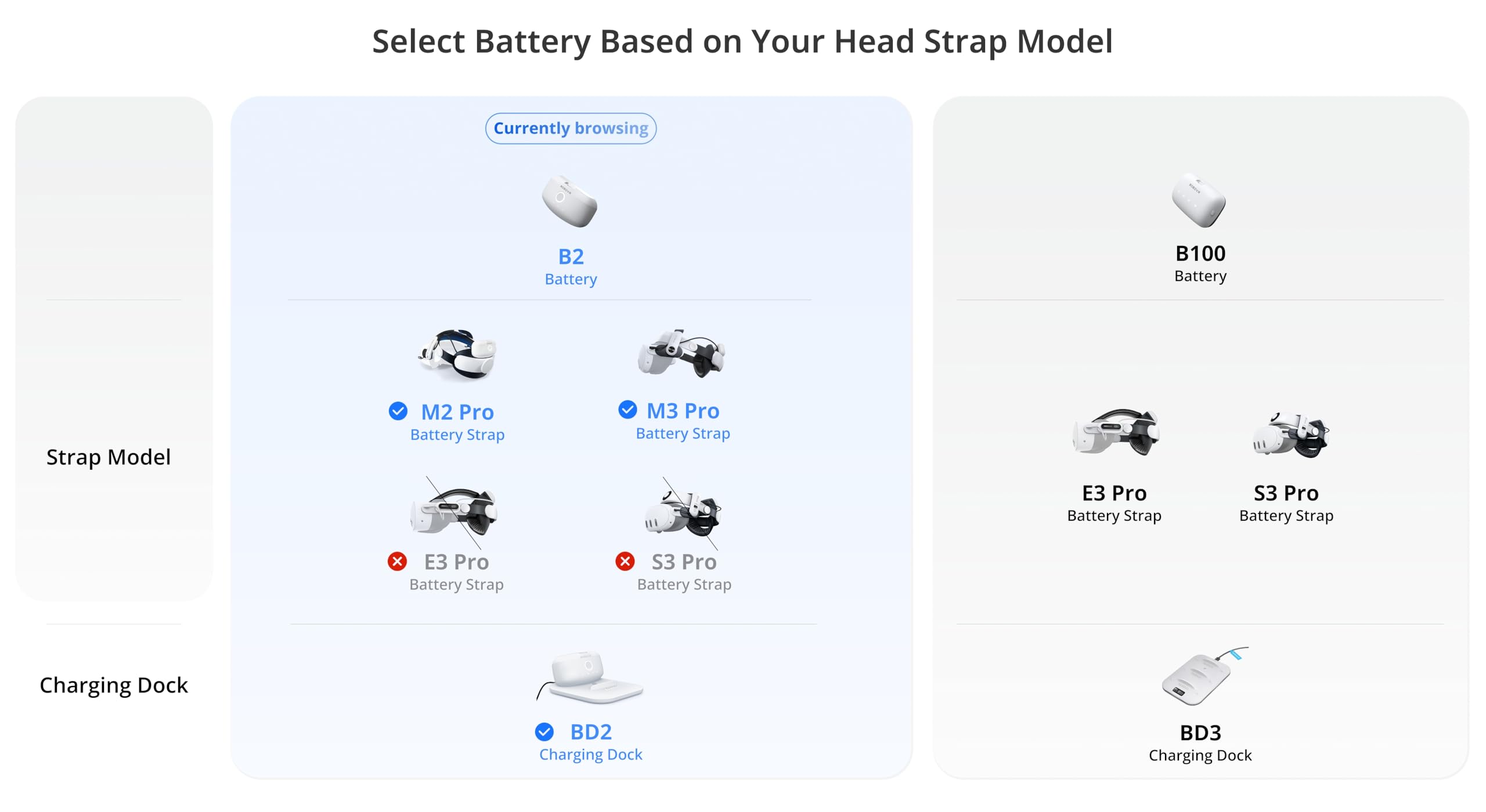
Task: Open the B2 Battery label
Action: [x=571, y=266]
